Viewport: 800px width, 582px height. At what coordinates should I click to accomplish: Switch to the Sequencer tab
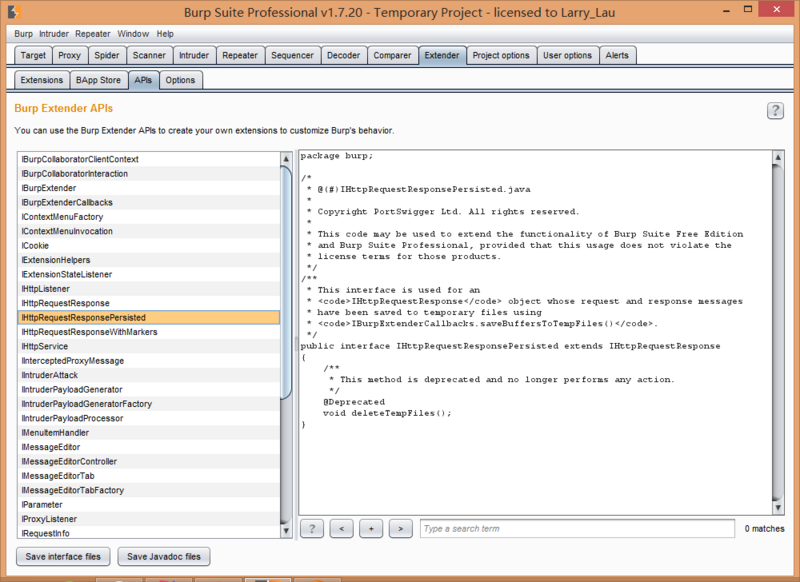coord(292,55)
